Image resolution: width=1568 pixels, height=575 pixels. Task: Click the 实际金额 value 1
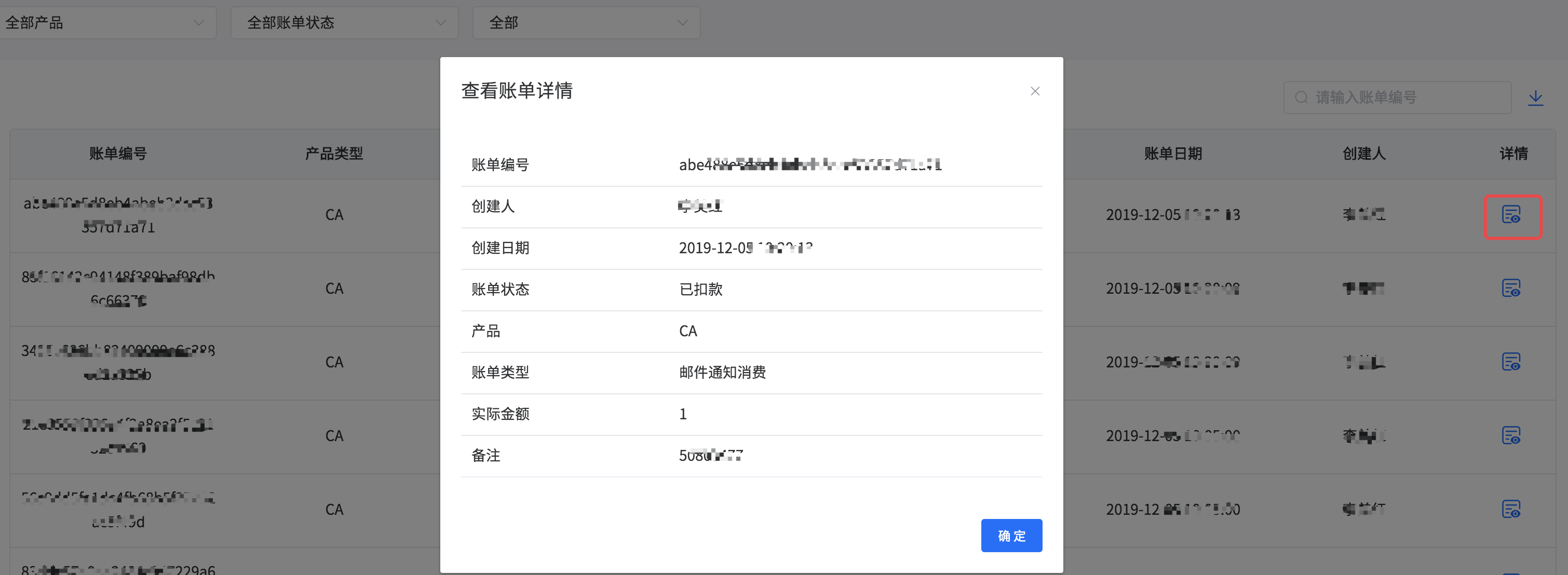[683, 414]
